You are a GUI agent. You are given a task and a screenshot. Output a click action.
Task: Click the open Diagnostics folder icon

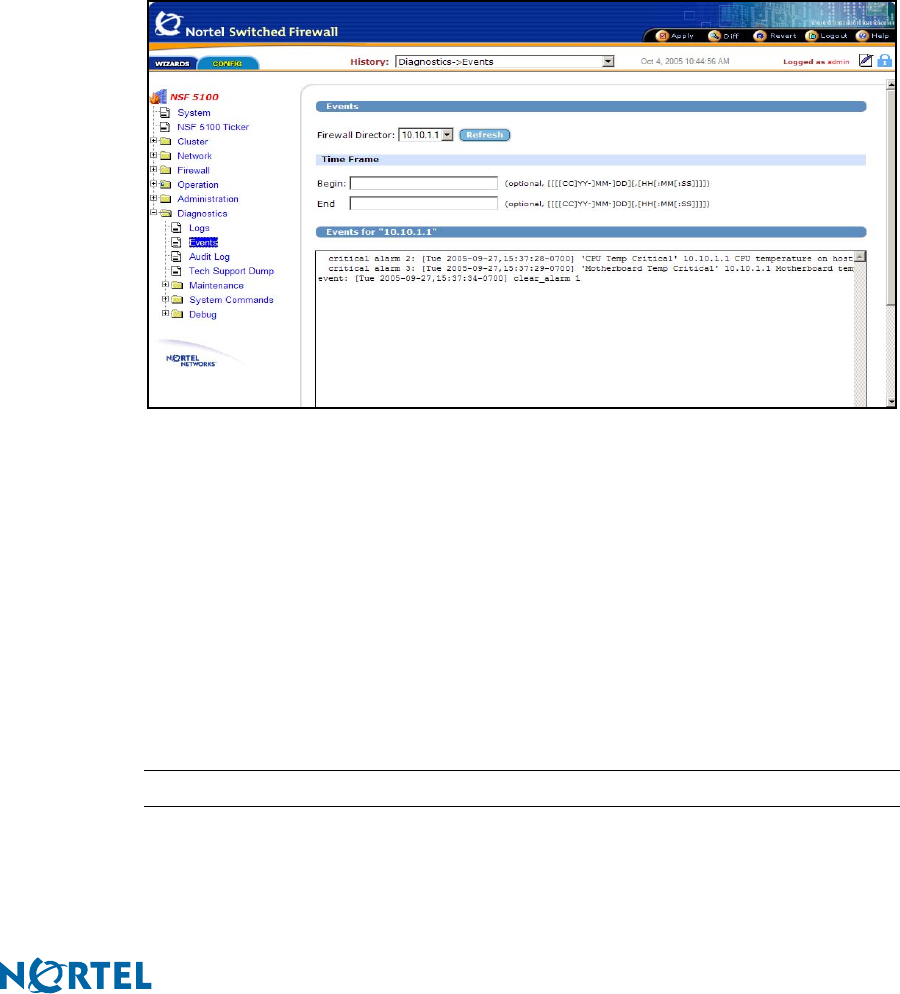click(166, 214)
